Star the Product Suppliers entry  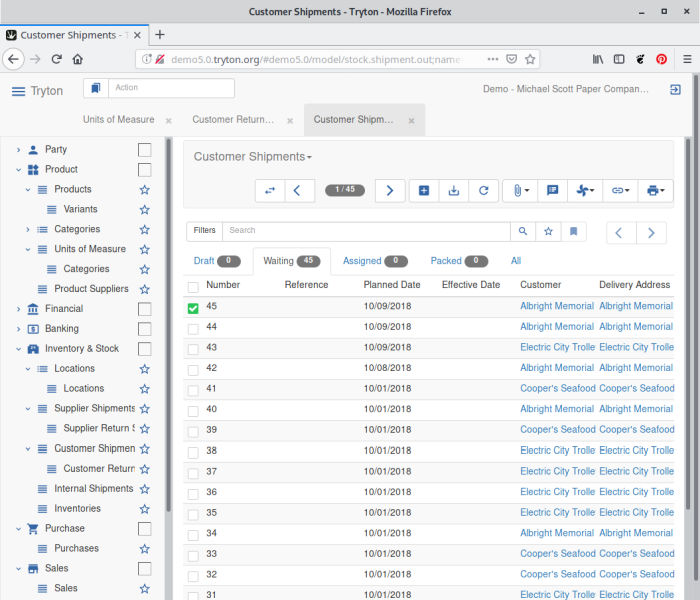pos(144,289)
